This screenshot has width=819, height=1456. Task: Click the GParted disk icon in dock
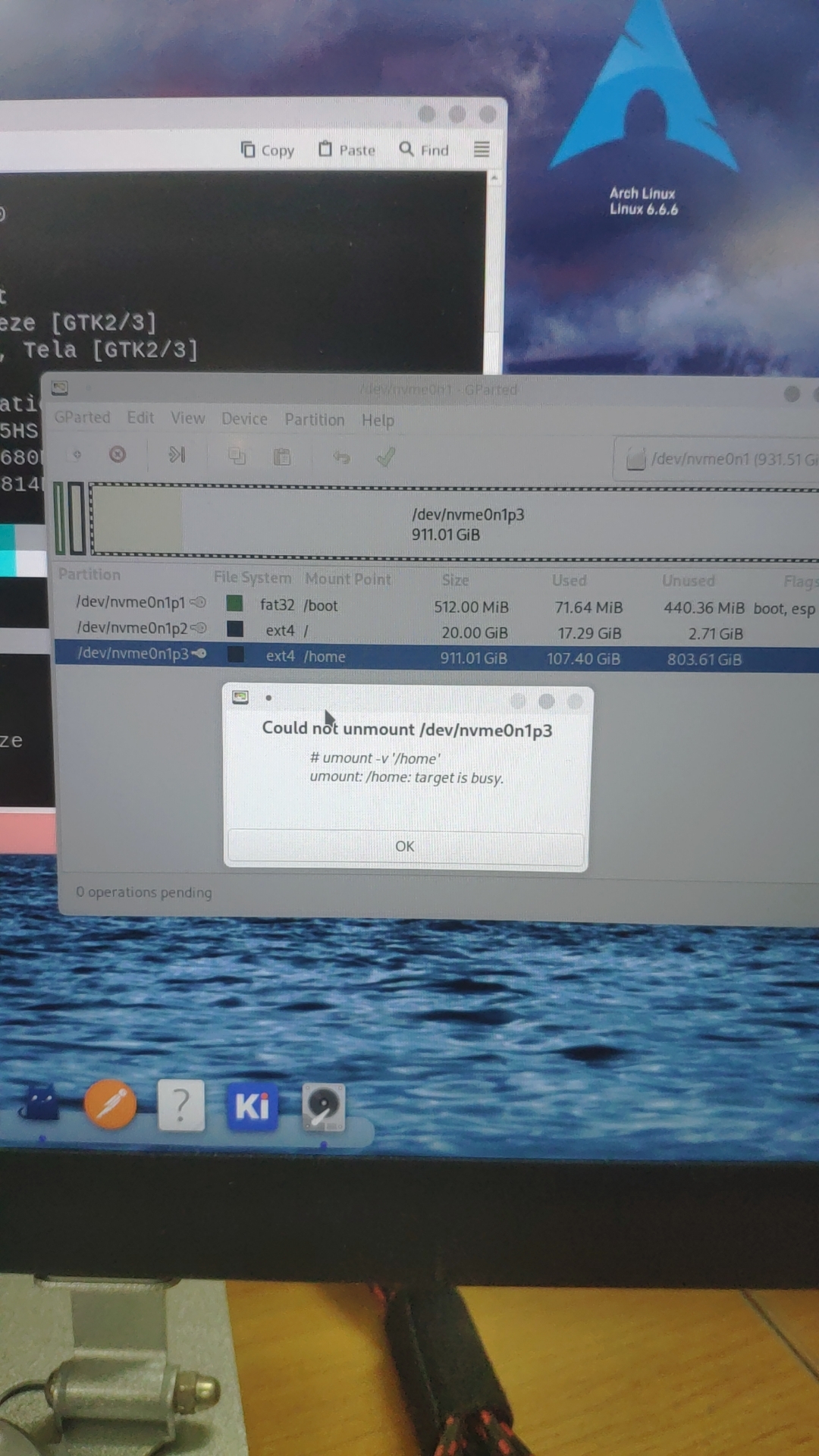point(324,1106)
